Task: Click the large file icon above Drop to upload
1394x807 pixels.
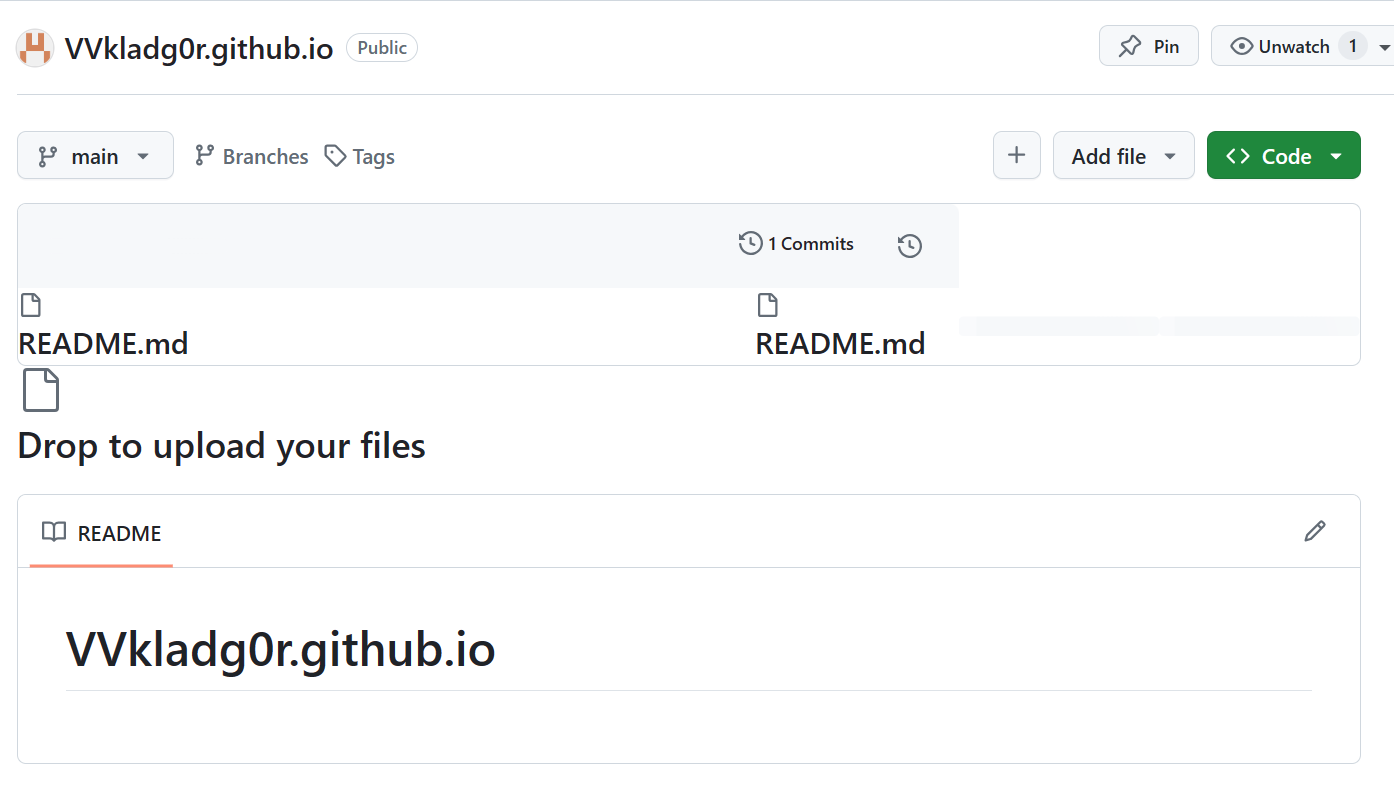Action: tap(41, 390)
